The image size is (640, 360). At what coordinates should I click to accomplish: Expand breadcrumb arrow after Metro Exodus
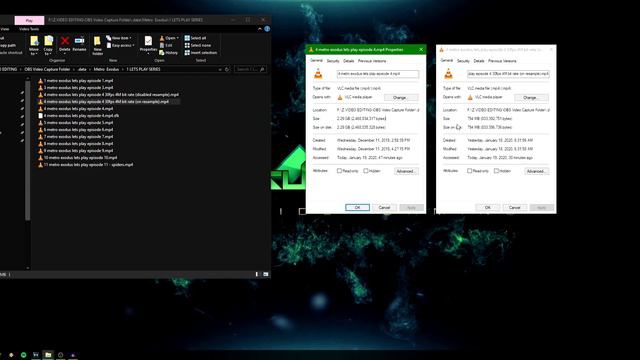(122, 69)
